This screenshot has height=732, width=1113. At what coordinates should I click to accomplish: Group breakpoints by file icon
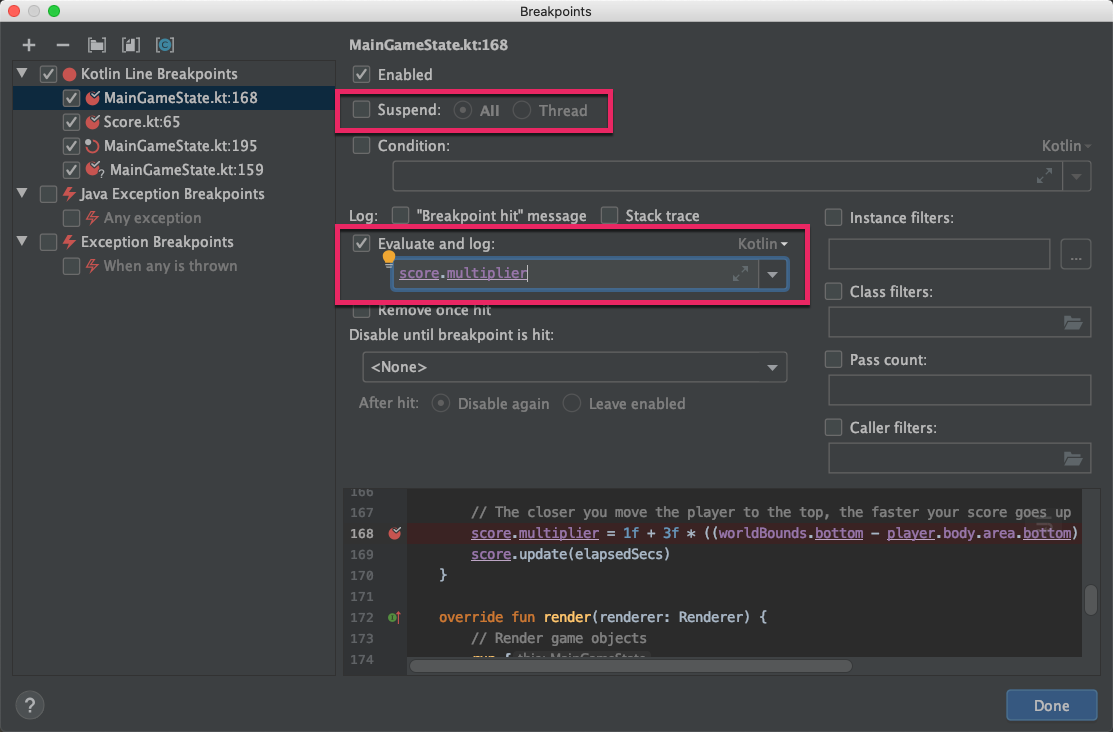pyautogui.click(x=131, y=45)
